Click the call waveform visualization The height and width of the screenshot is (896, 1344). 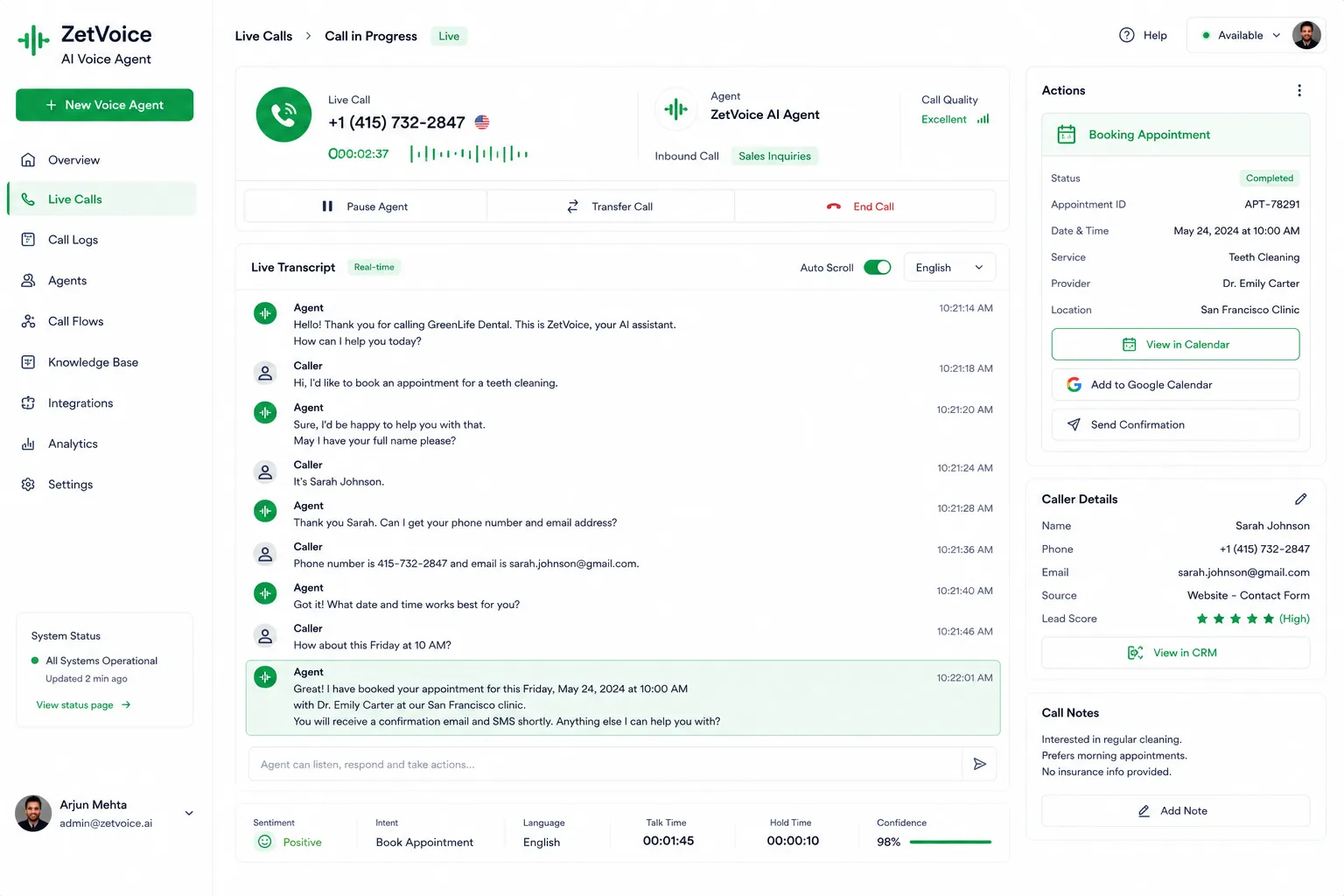coord(469,154)
